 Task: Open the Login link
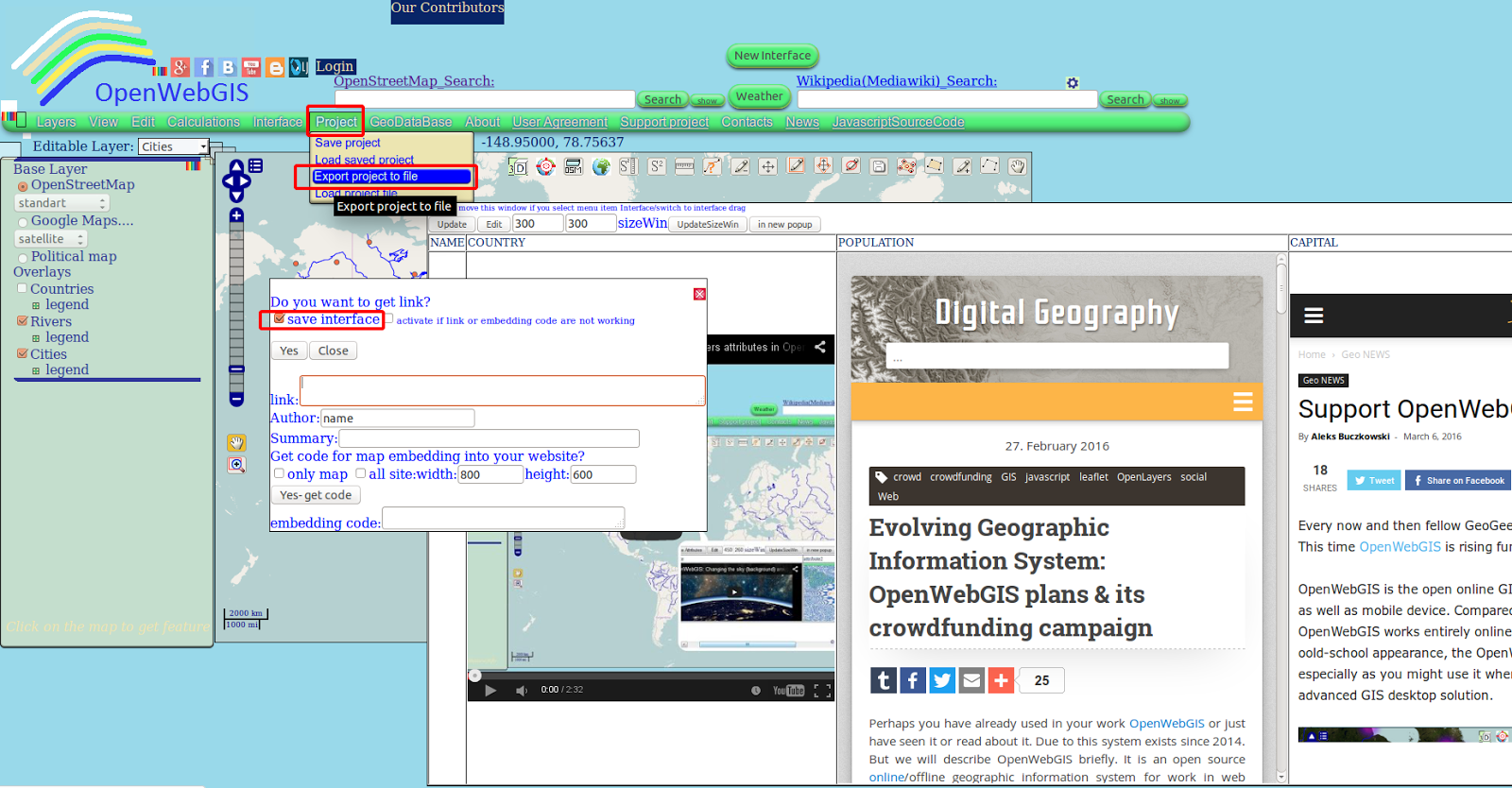[335, 66]
